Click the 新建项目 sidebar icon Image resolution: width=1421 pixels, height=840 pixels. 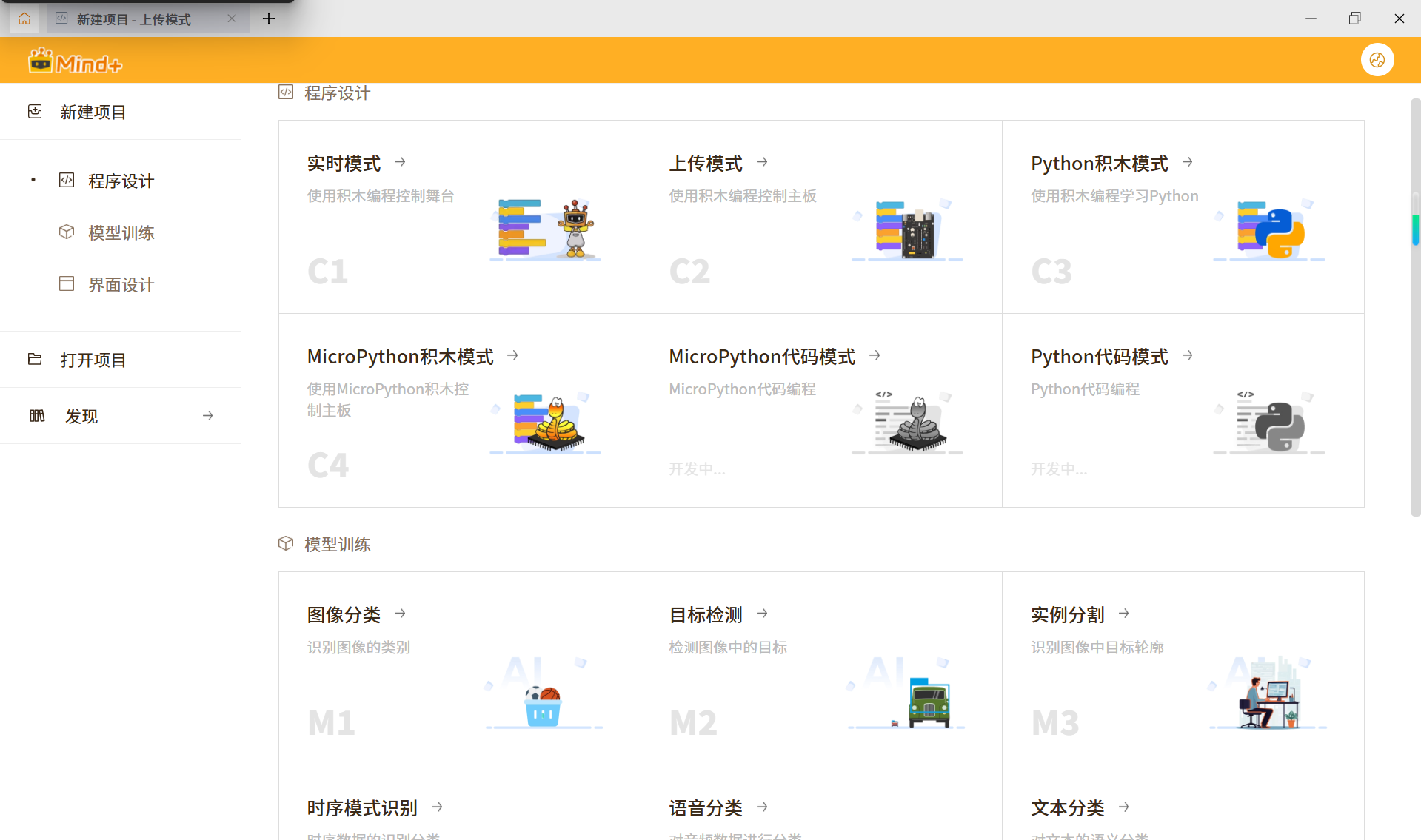point(35,111)
